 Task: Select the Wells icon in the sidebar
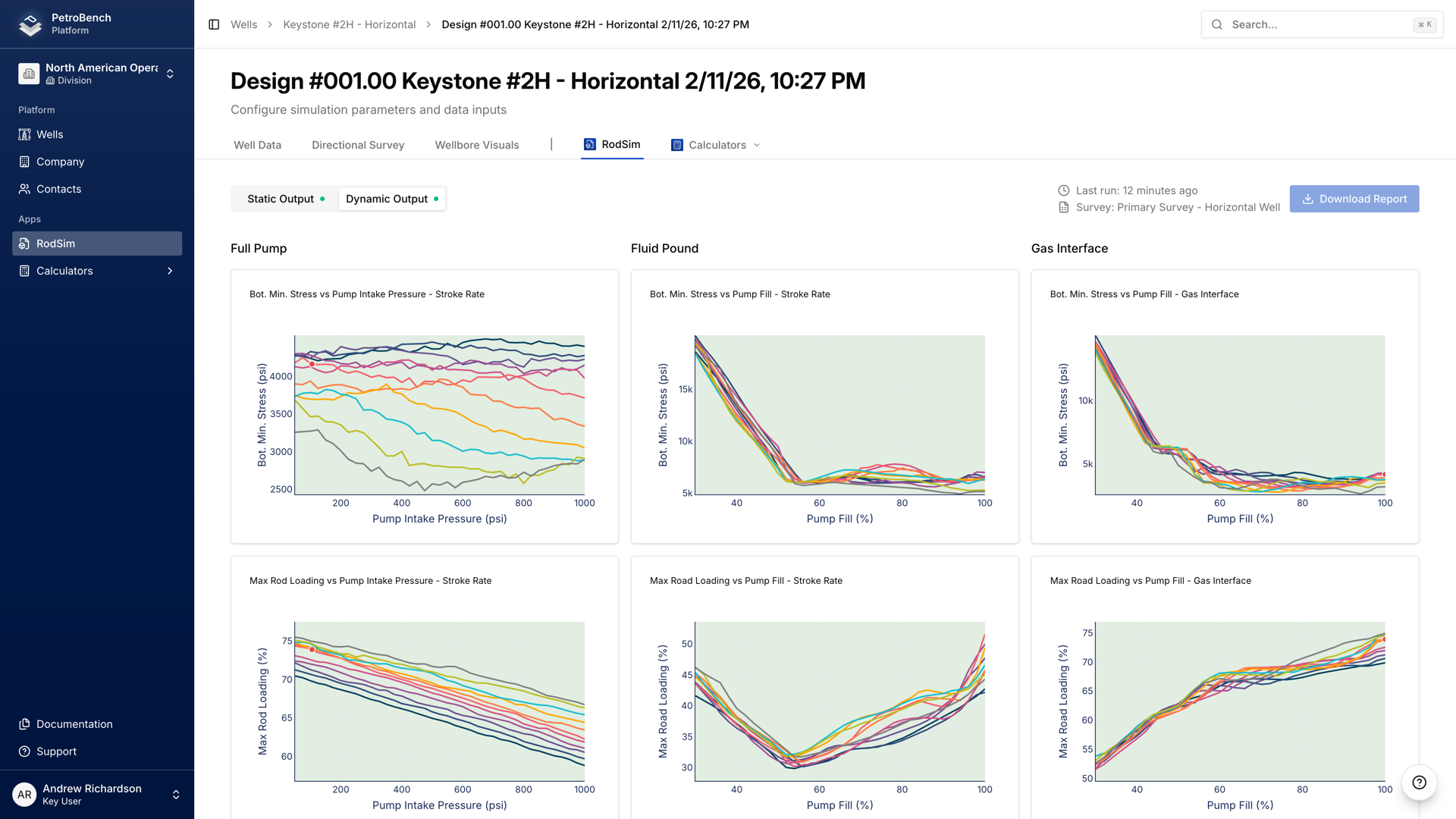point(24,134)
